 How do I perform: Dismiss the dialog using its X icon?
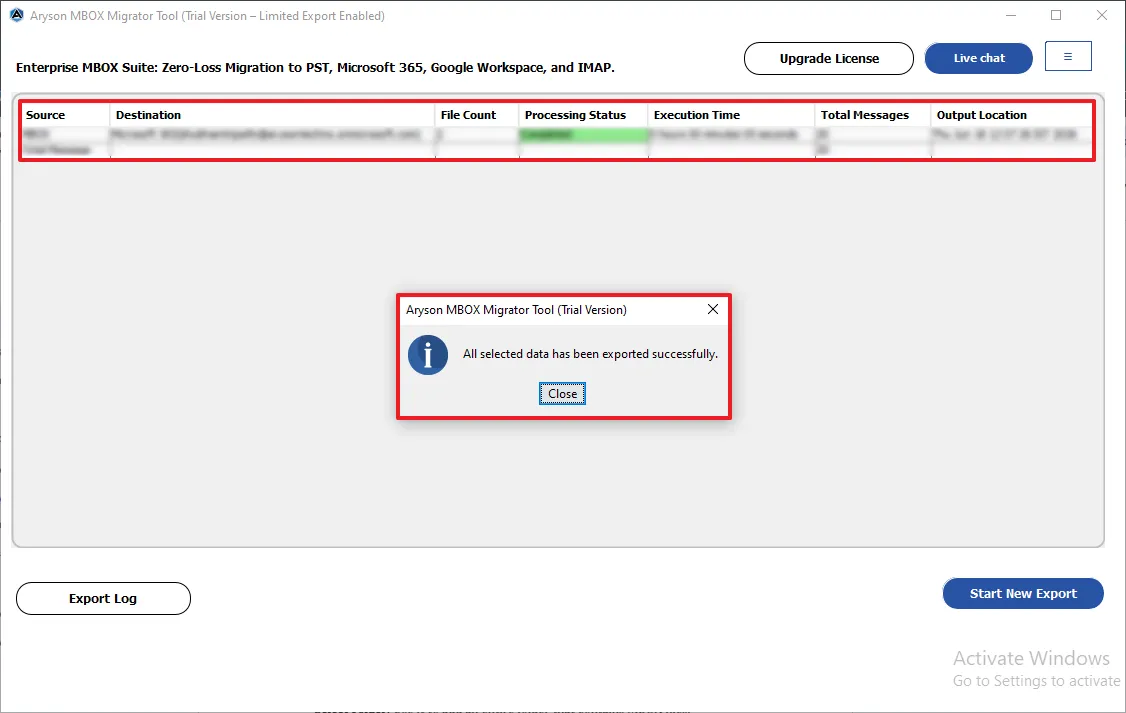coord(712,309)
